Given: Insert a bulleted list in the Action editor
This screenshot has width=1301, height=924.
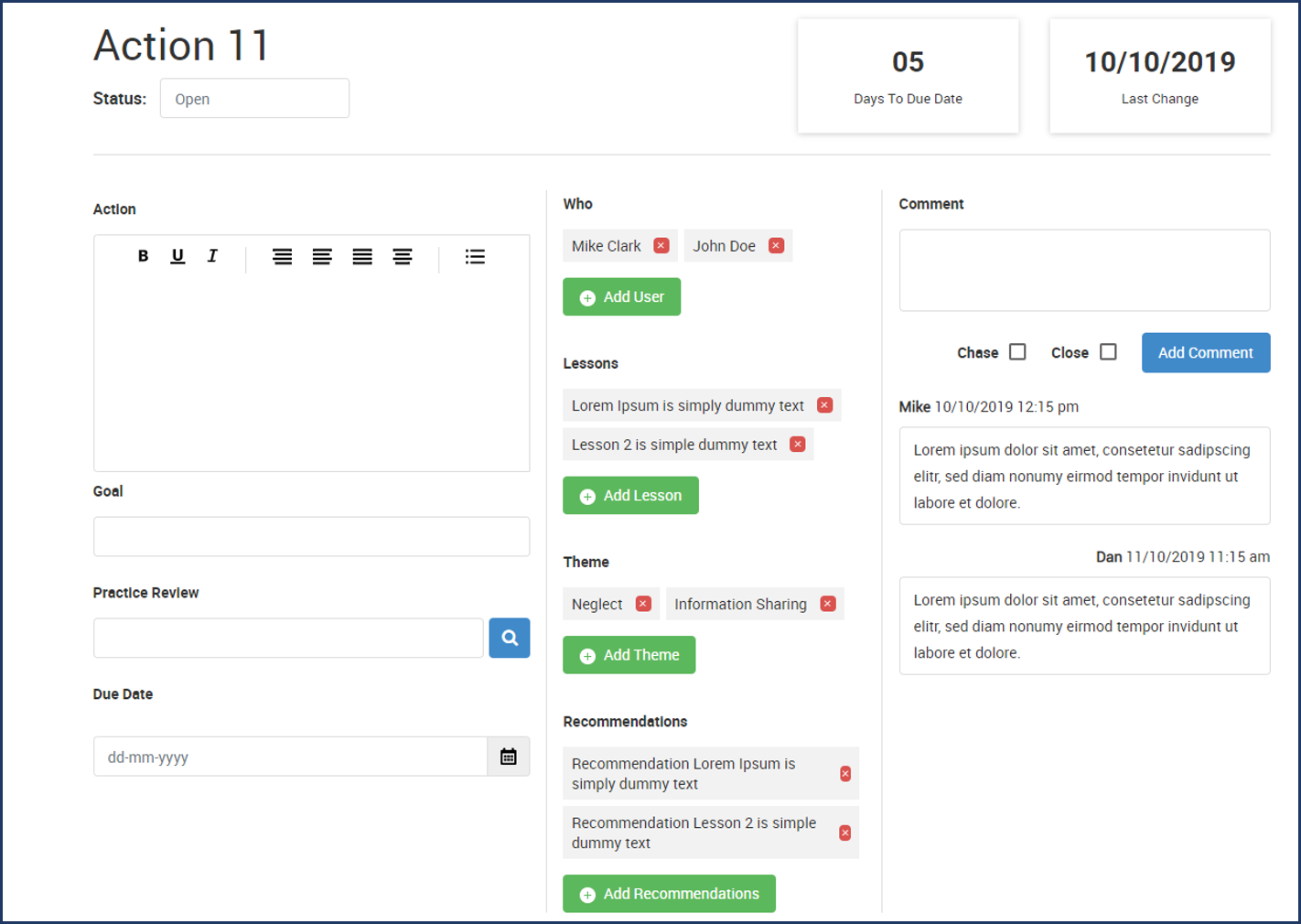Looking at the screenshot, I should [x=475, y=256].
